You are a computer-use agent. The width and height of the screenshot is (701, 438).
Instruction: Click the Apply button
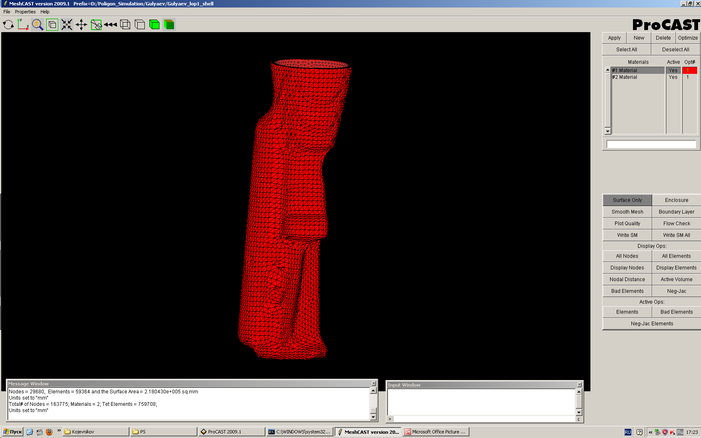click(x=614, y=38)
